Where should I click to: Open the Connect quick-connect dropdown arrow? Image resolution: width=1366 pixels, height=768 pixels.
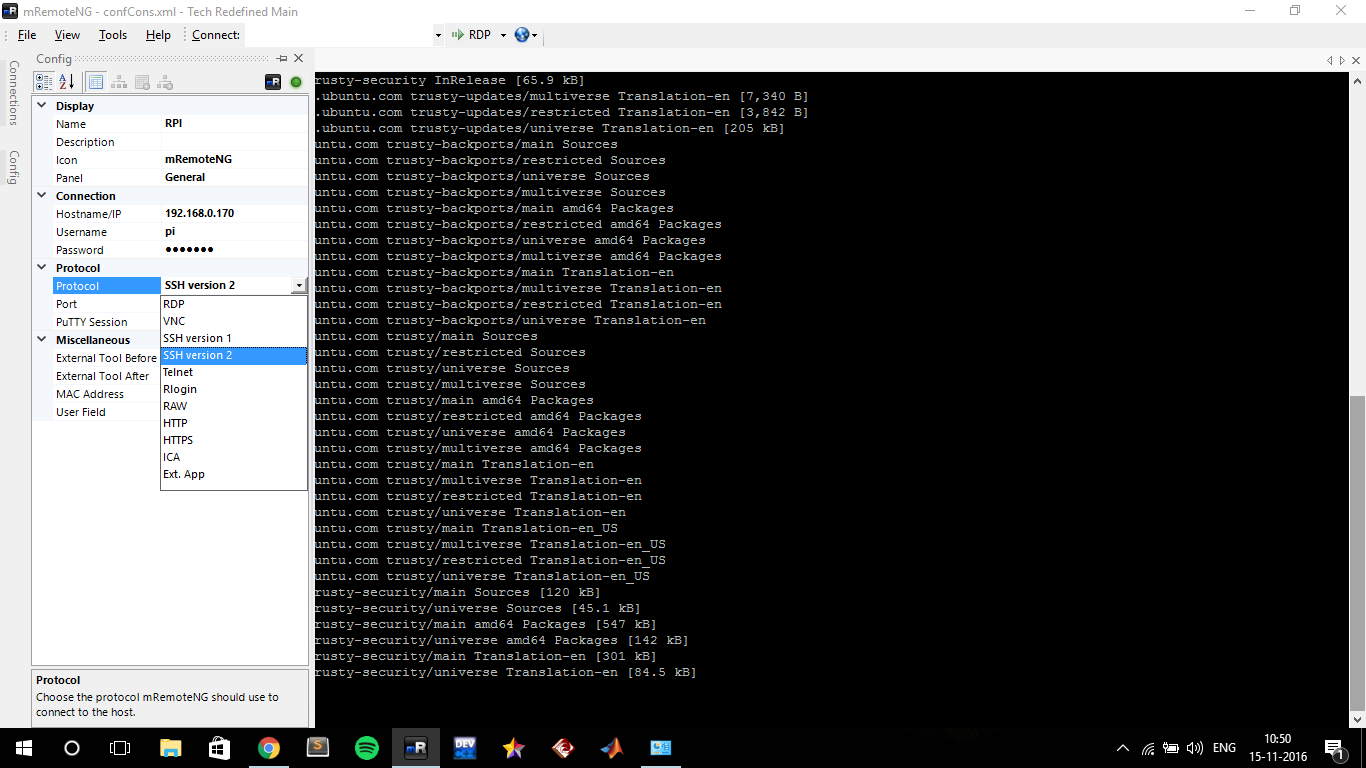[x=438, y=35]
